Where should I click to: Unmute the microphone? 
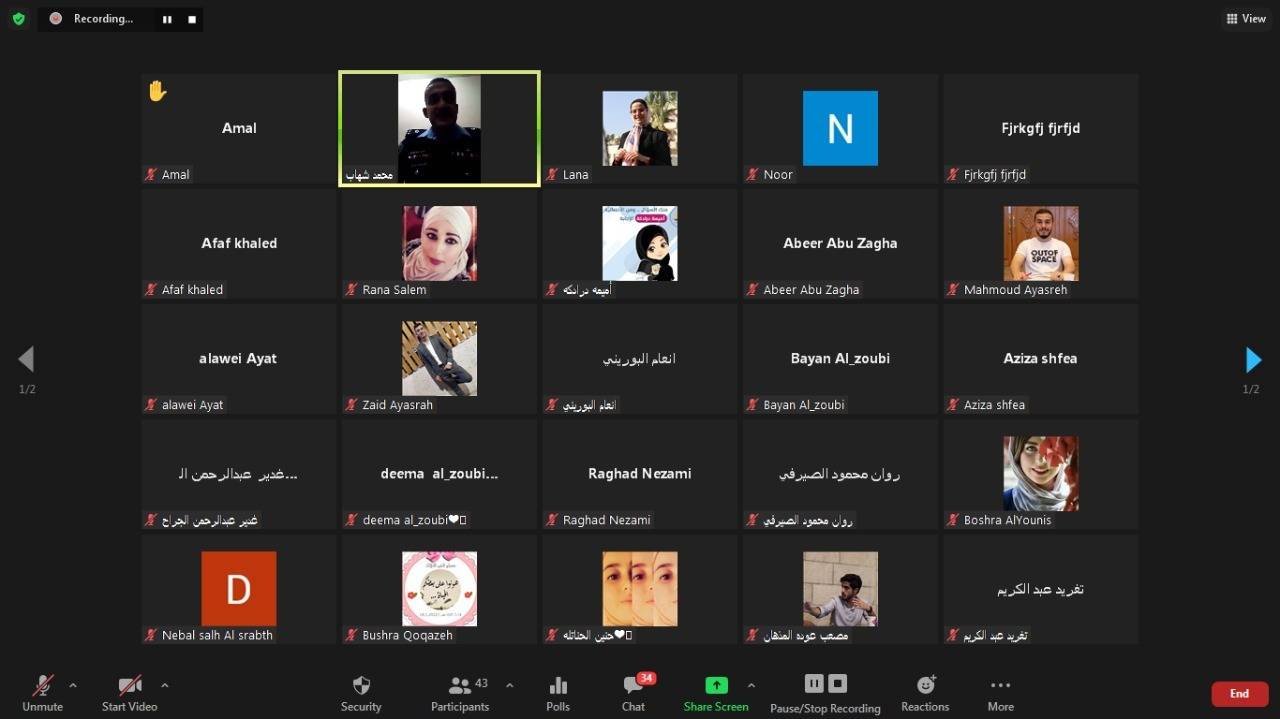point(43,693)
